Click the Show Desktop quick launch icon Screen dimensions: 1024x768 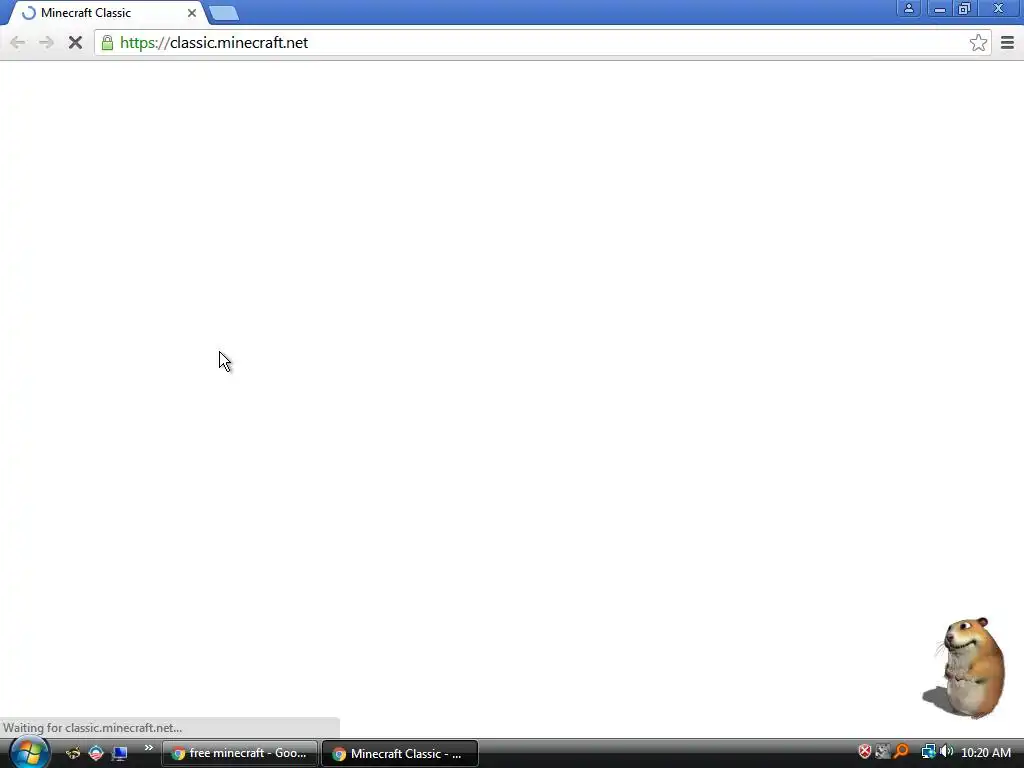point(120,753)
